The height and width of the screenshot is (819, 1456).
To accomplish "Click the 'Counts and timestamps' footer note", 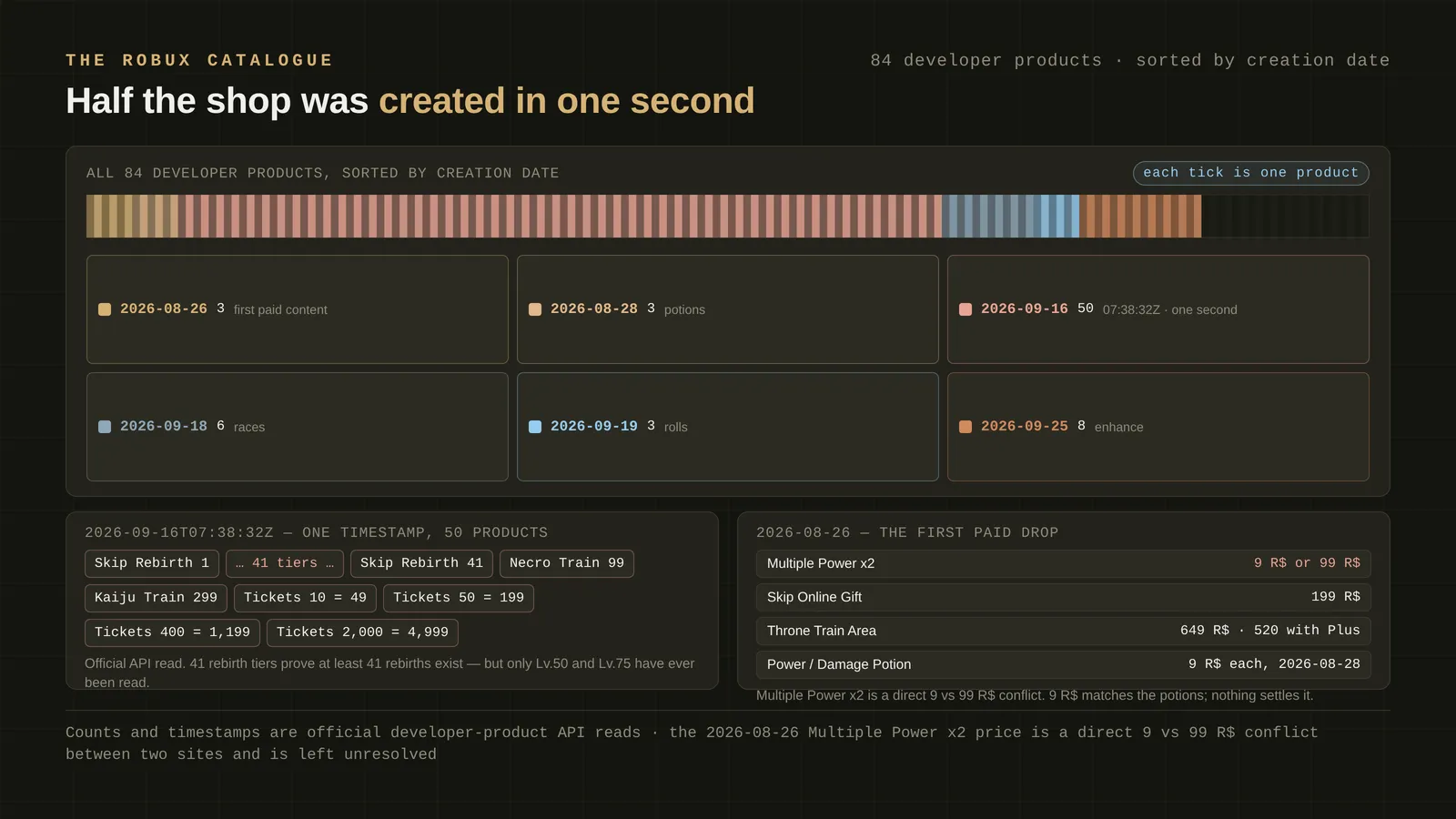I will point(692,743).
